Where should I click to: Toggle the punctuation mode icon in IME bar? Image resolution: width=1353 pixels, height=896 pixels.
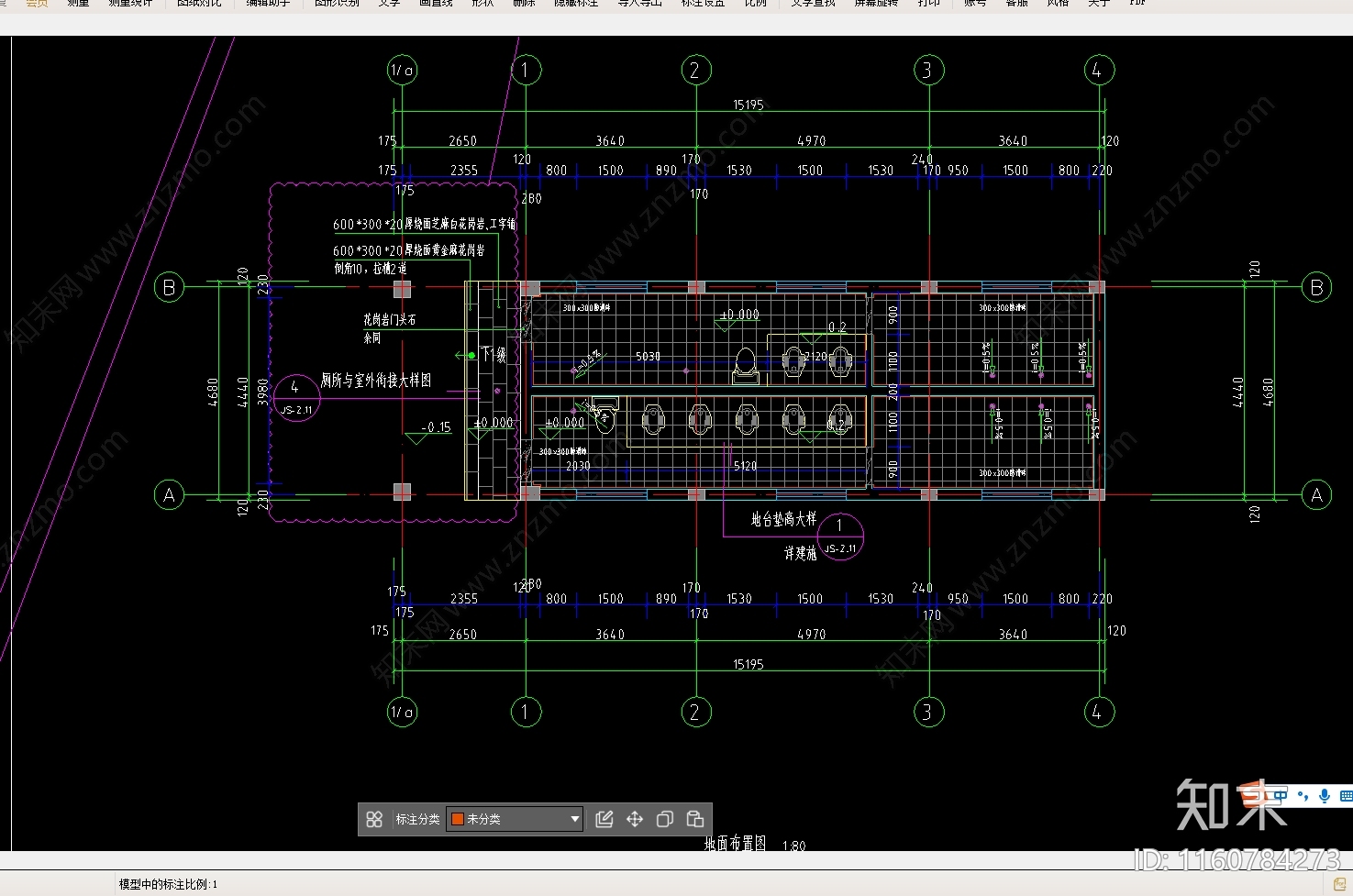[x=1303, y=796]
